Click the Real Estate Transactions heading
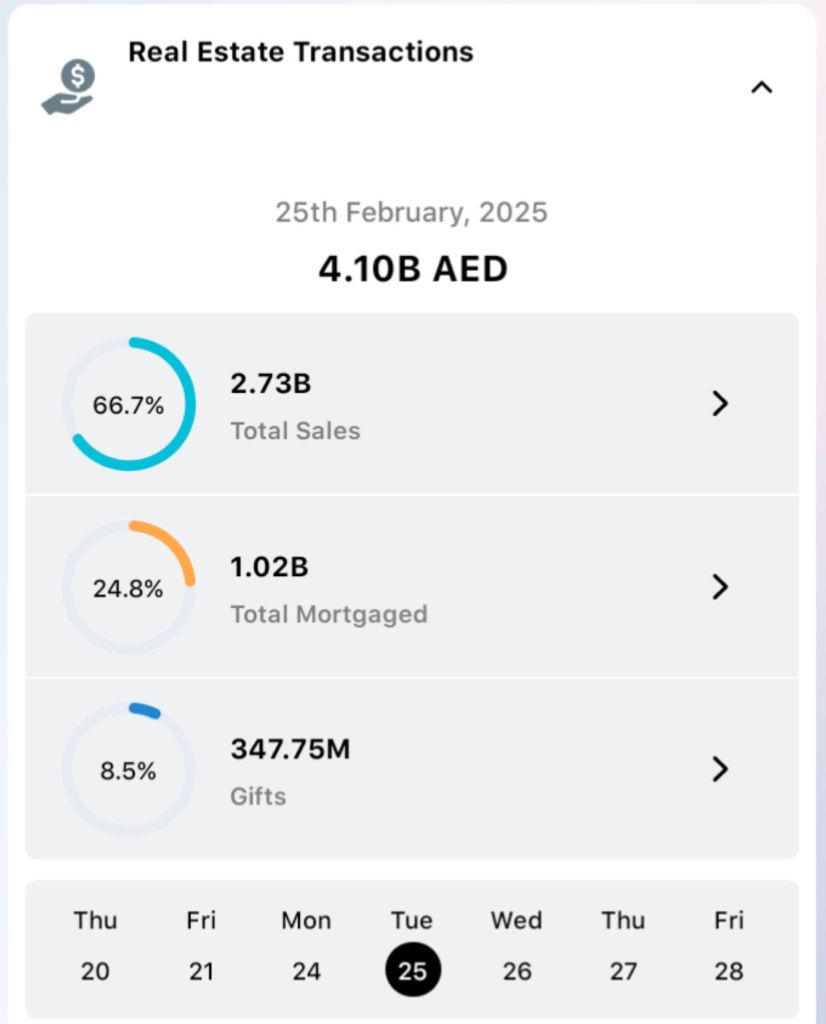826x1024 pixels. pos(301,52)
